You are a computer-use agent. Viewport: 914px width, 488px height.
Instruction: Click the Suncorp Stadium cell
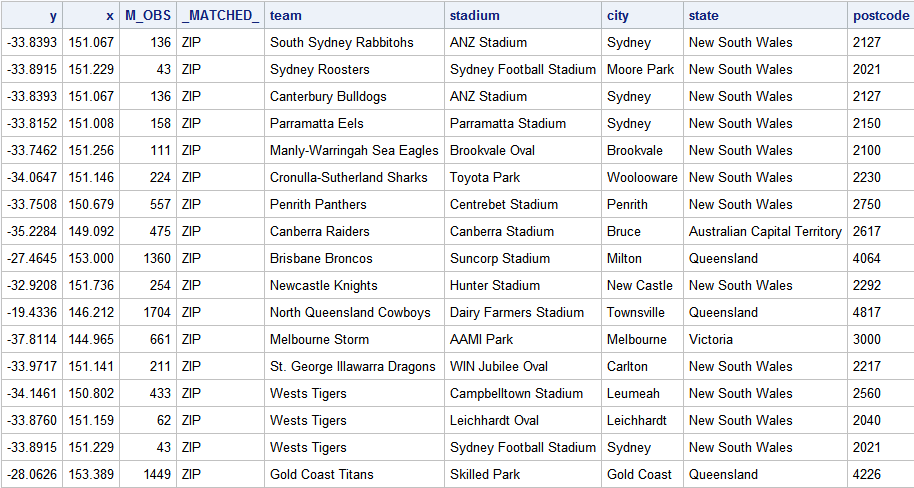click(x=500, y=258)
